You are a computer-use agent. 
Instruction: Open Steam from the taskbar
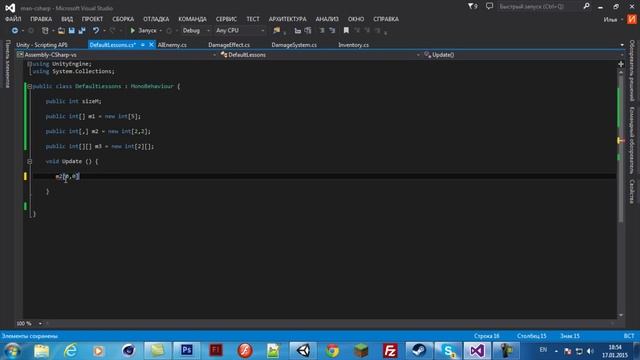(x=419, y=351)
